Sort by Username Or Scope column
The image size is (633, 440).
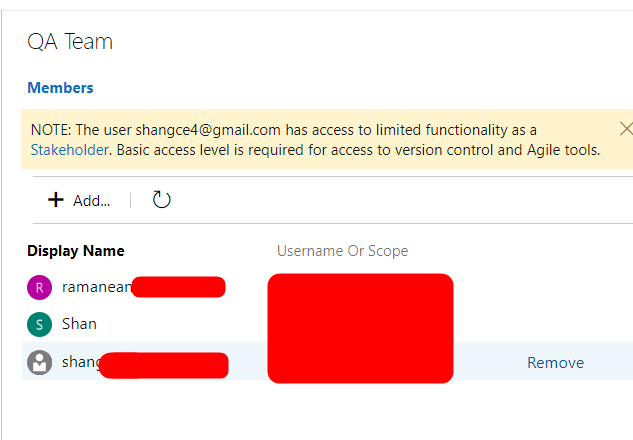click(342, 251)
